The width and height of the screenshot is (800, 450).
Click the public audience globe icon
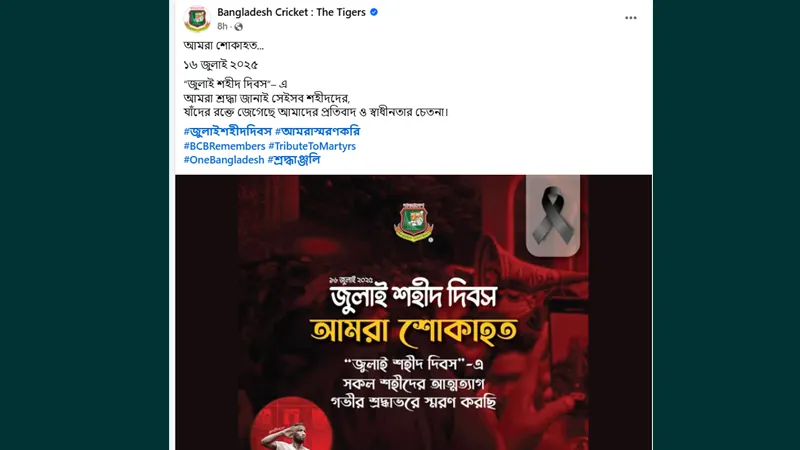click(x=238, y=27)
